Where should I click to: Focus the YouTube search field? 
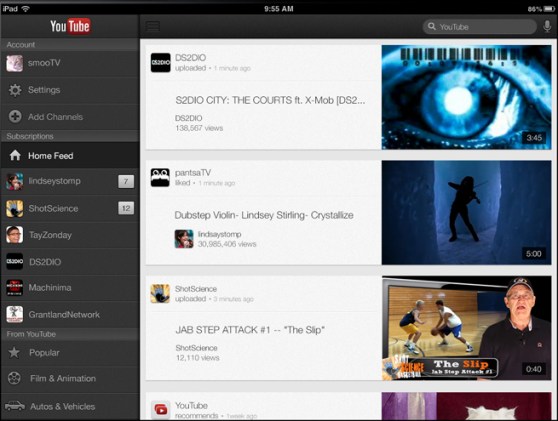pyautogui.click(x=479, y=27)
